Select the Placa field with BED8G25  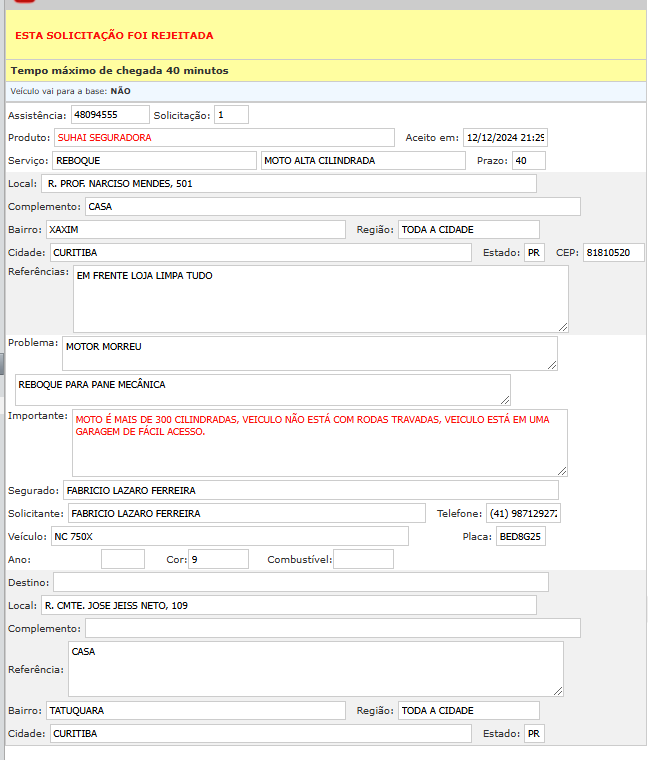coord(521,536)
